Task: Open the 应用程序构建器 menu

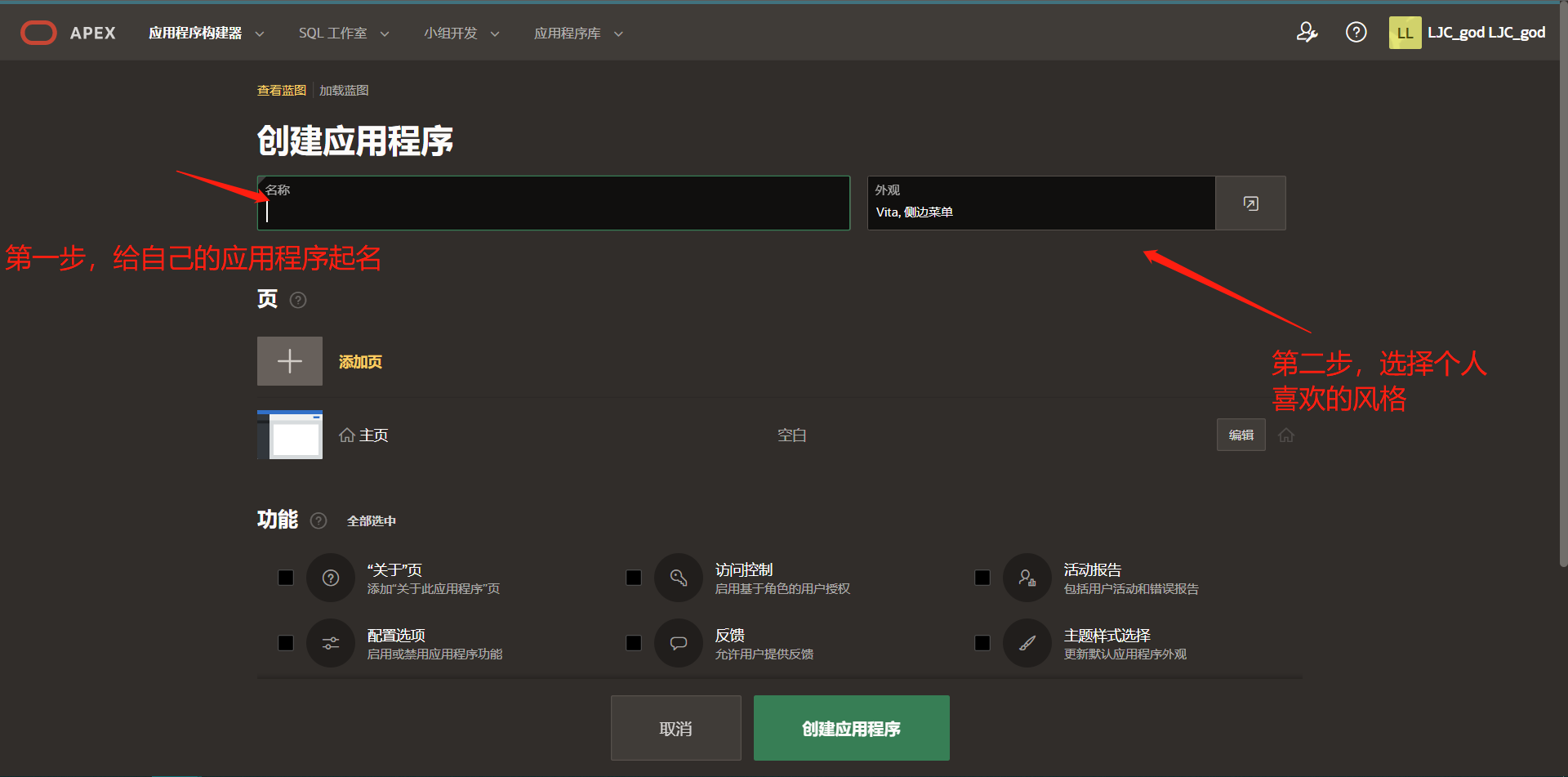Action: [206, 33]
